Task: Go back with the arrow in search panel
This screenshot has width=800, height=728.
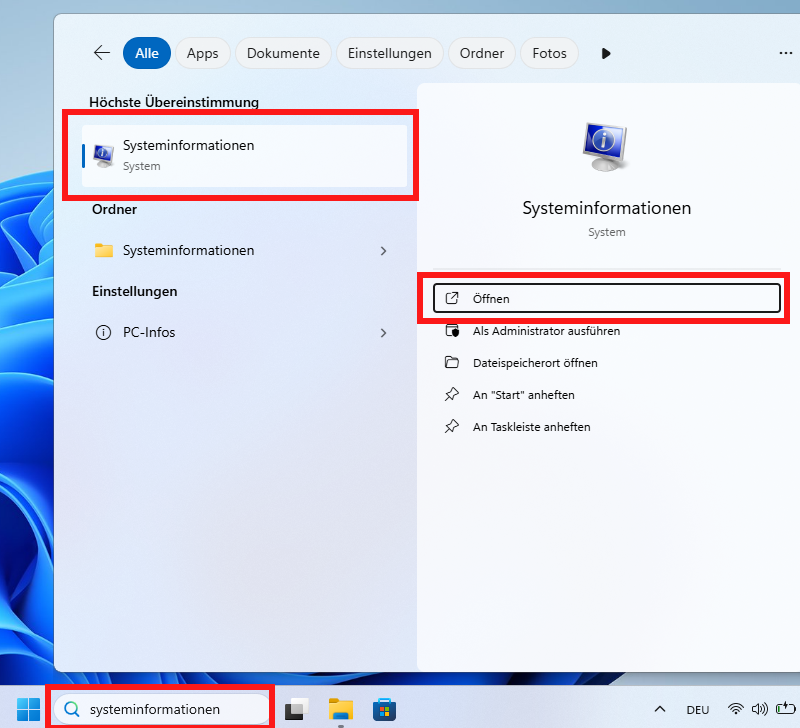Action: (102, 53)
